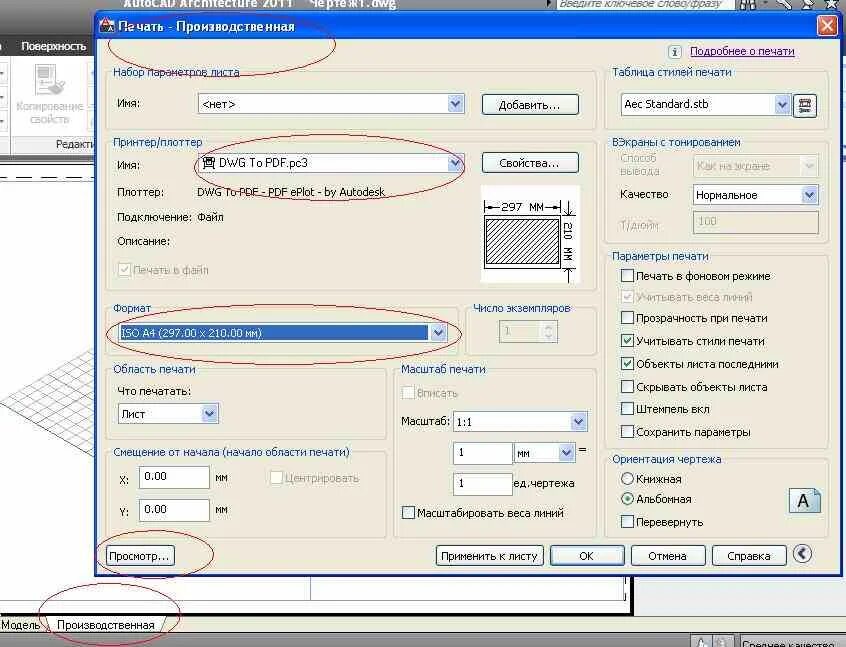The image size is (846, 647).
Task: Open Подробнее о печати link
Action: 742,51
